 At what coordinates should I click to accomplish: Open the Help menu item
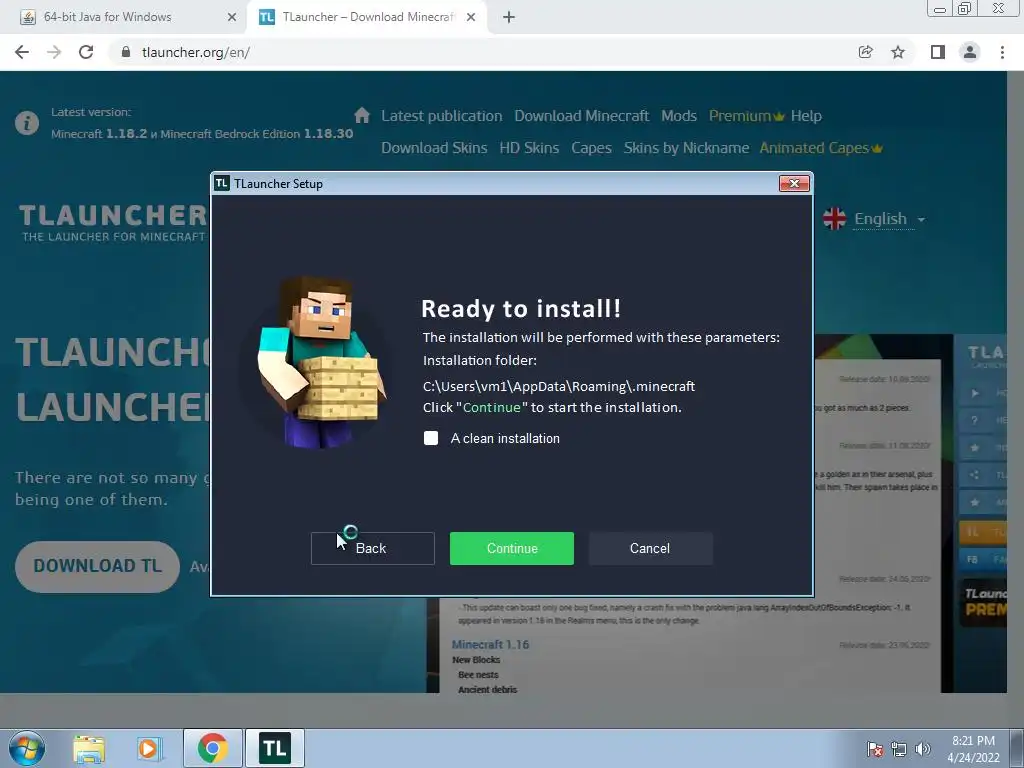[806, 116]
